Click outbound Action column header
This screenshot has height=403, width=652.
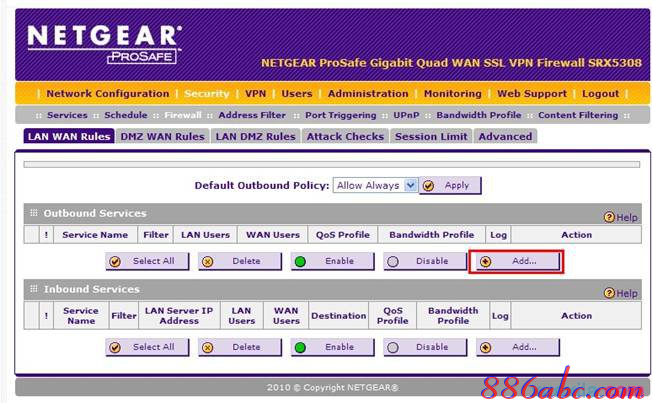tap(576, 235)
